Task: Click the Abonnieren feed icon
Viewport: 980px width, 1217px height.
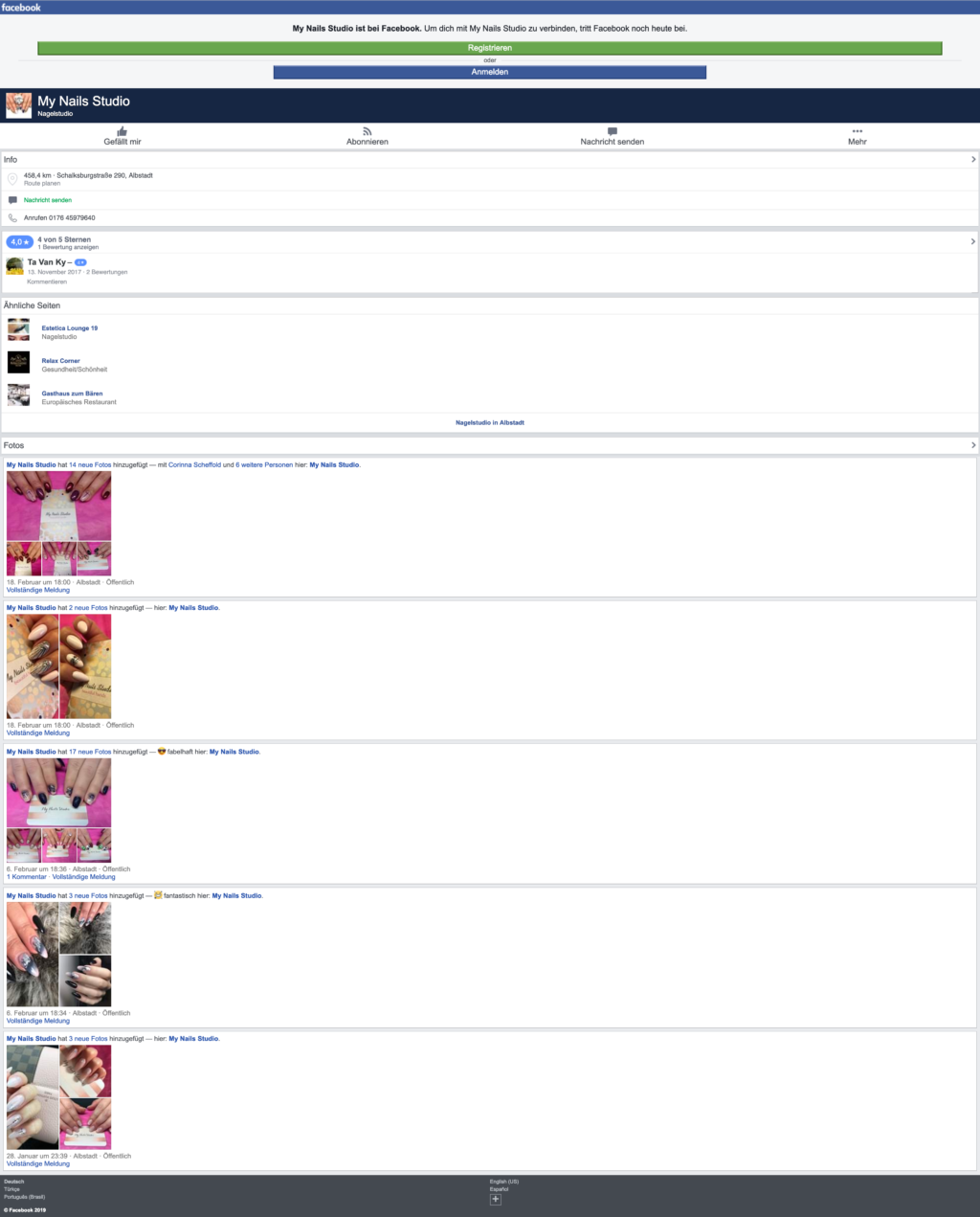Action: pyautogui.click(x=367, y=131)
